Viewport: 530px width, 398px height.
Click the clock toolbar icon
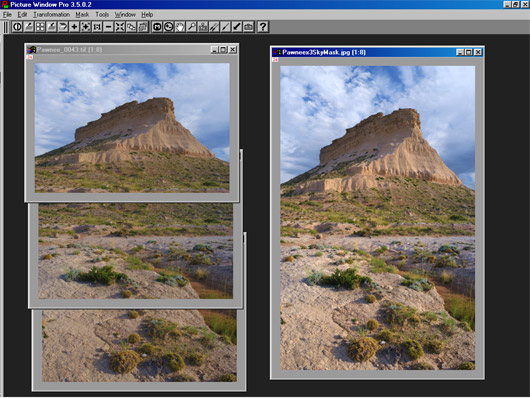click(x=169, y=27)
